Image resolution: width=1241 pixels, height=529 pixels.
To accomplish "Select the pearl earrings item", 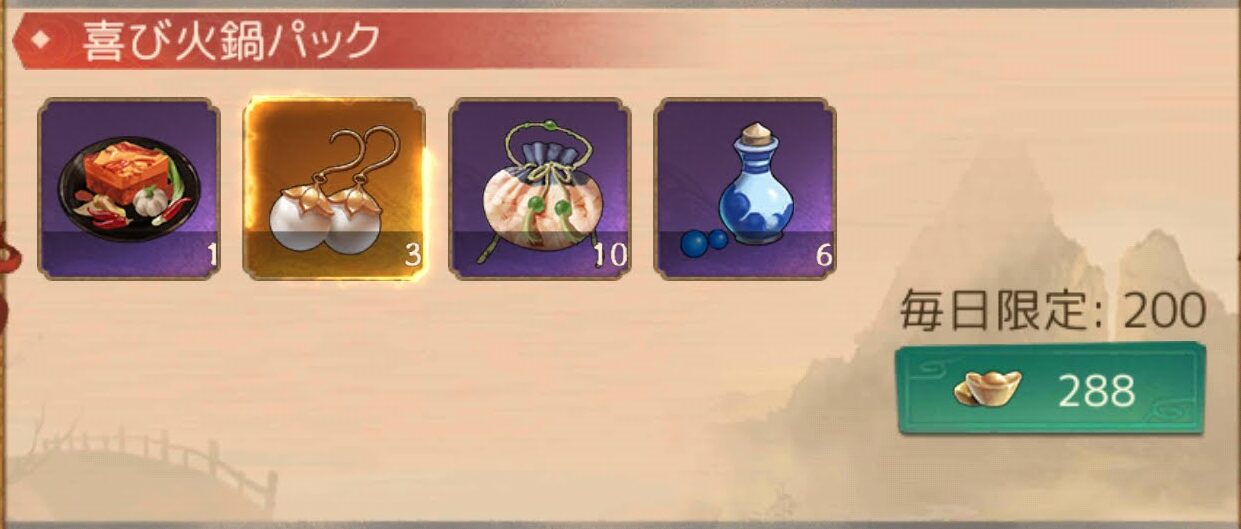I will point(334,188).
